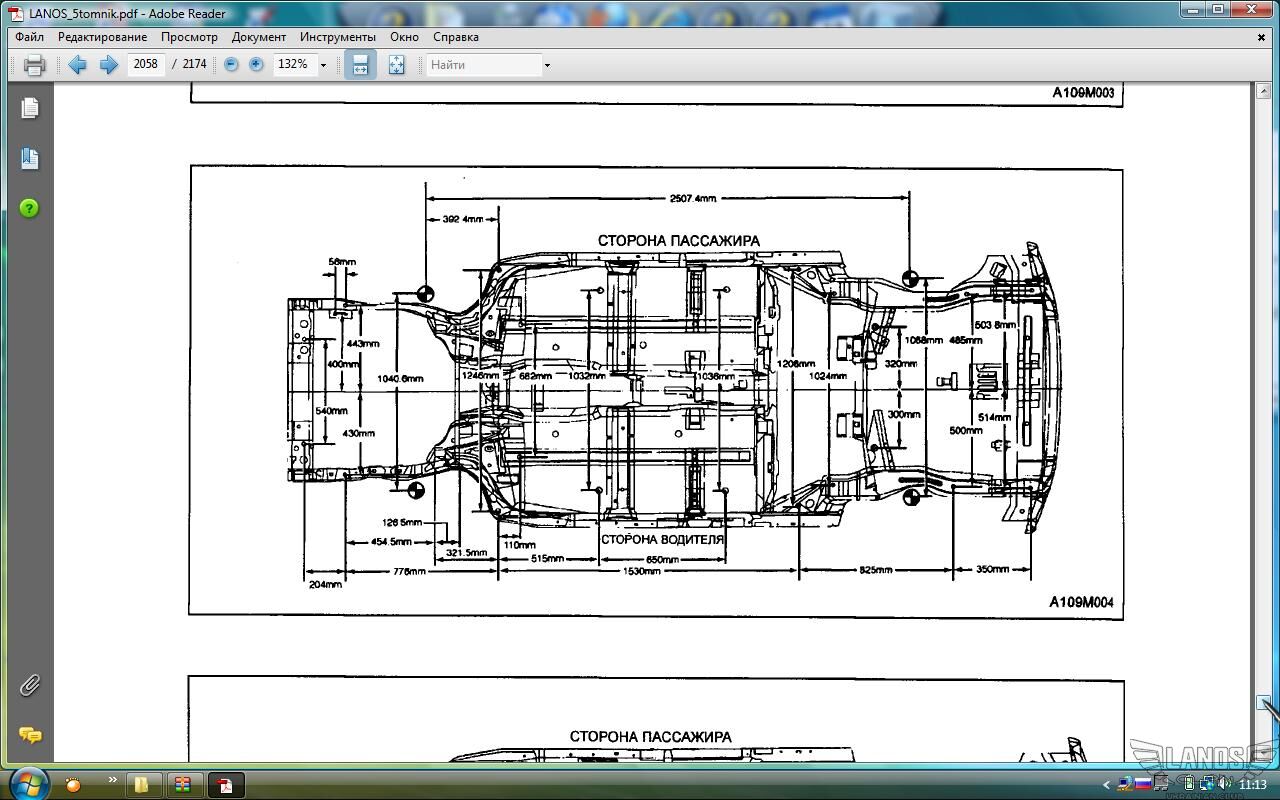Go to next page with right arrow
Screen dimensions: 1280x800
pos(109,65)
